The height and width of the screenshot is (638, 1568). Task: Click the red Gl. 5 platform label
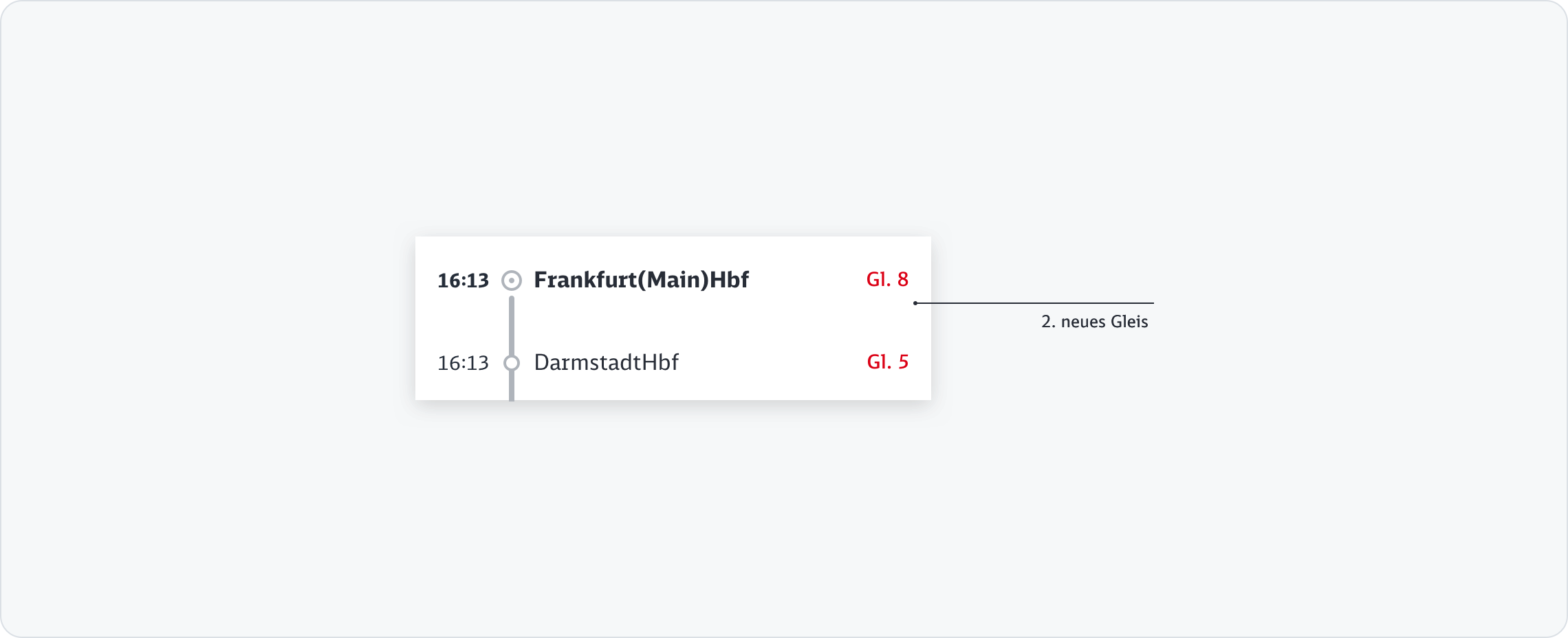(x=887, y=362)
